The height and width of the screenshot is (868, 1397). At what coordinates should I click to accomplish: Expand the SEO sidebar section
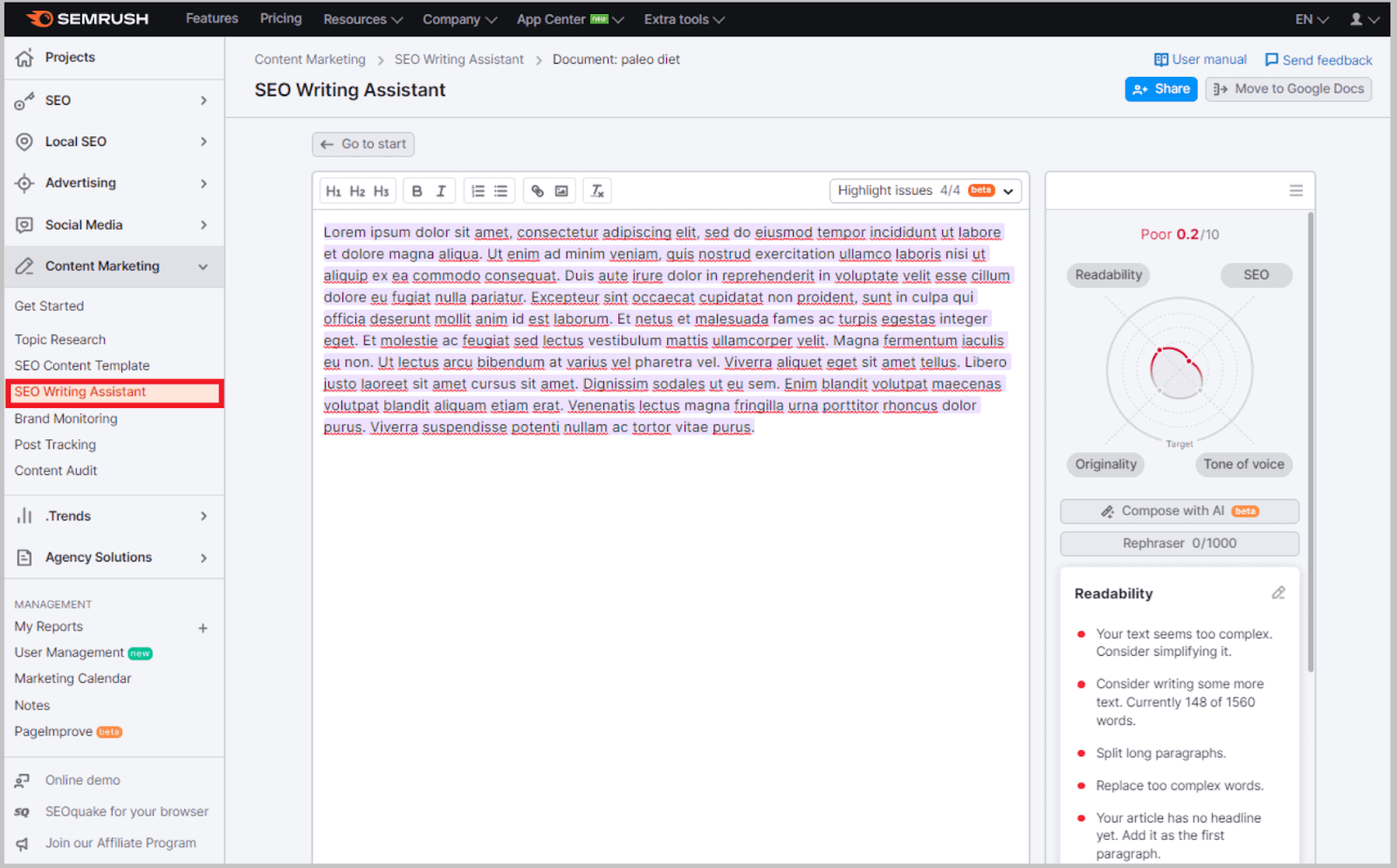203,100
